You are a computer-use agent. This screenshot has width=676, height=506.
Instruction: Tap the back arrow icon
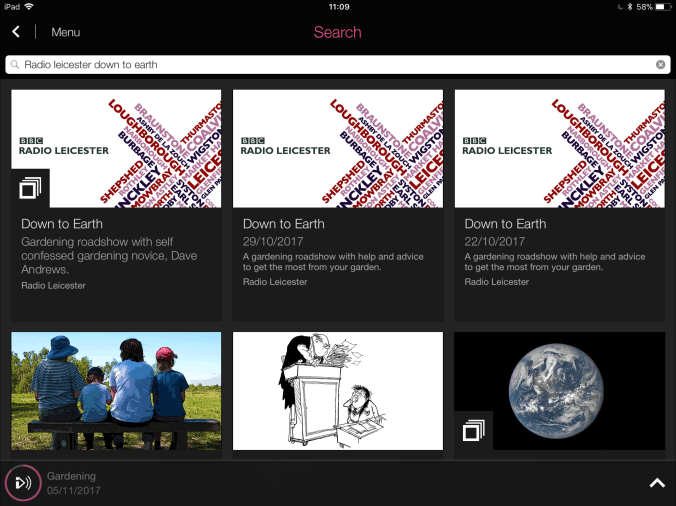(x=16, y=32)
